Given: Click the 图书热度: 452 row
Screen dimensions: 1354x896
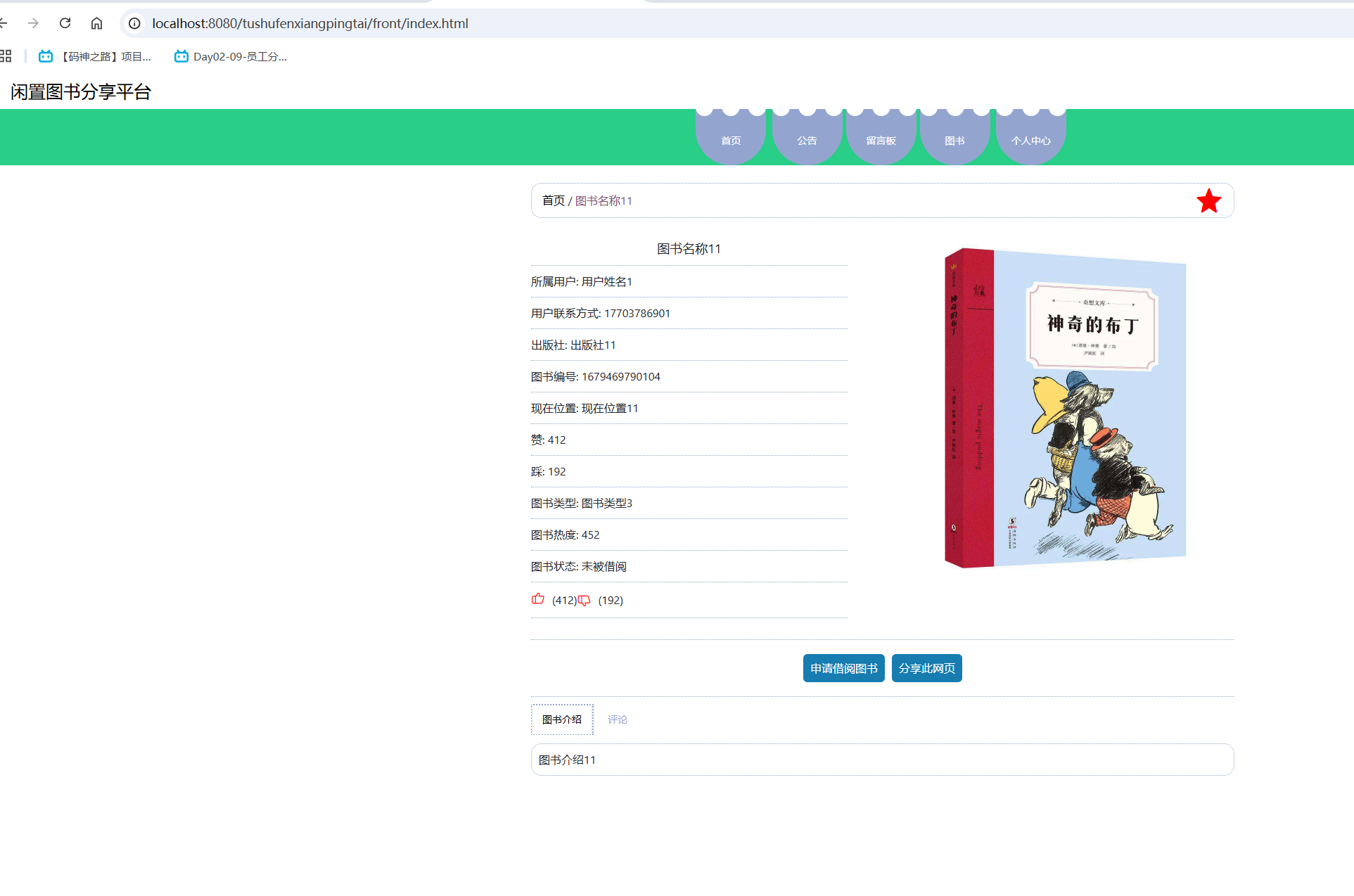Looking at the screenshot, I should (x=689, y=535).
